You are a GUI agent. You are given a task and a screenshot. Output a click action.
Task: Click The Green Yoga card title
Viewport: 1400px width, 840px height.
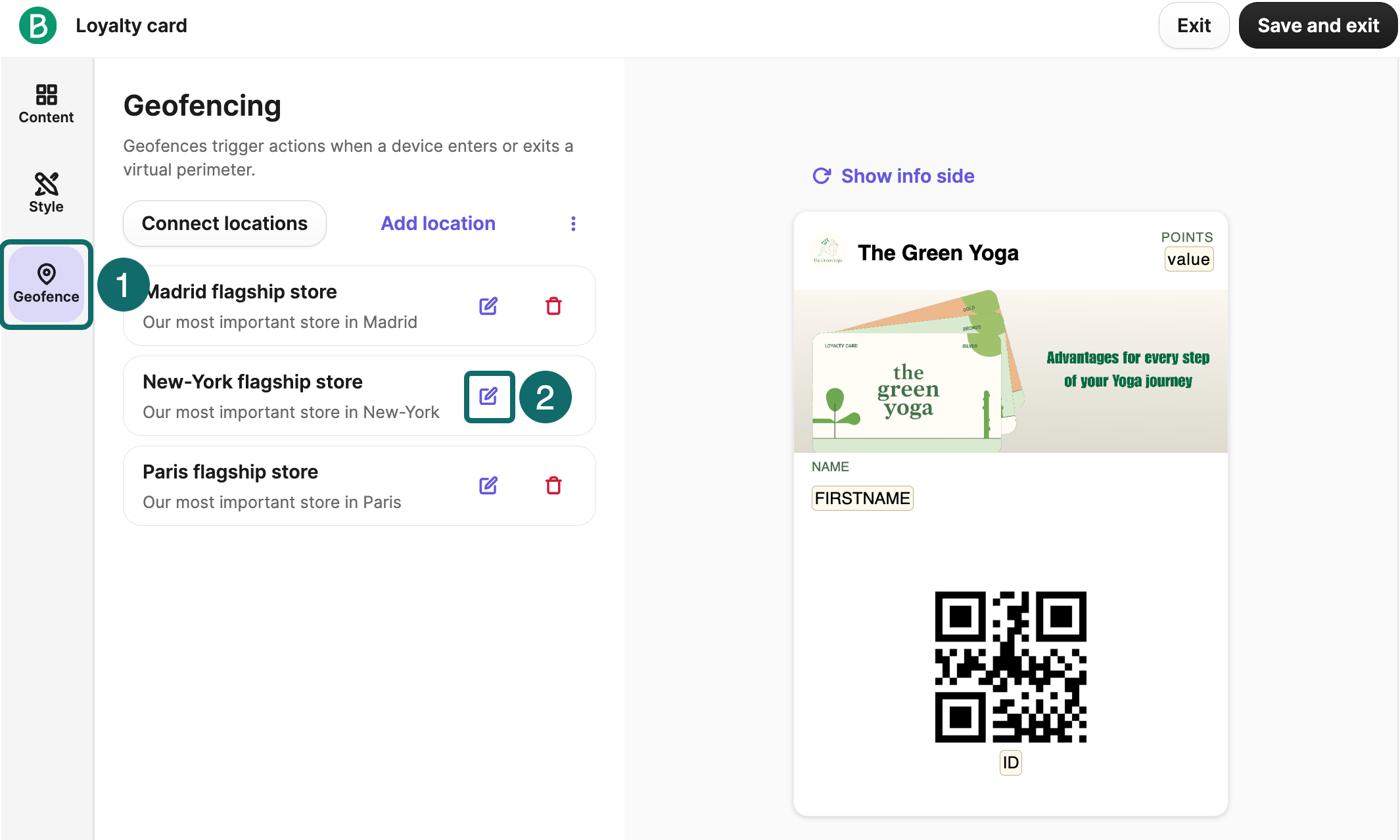click(938, 253)
